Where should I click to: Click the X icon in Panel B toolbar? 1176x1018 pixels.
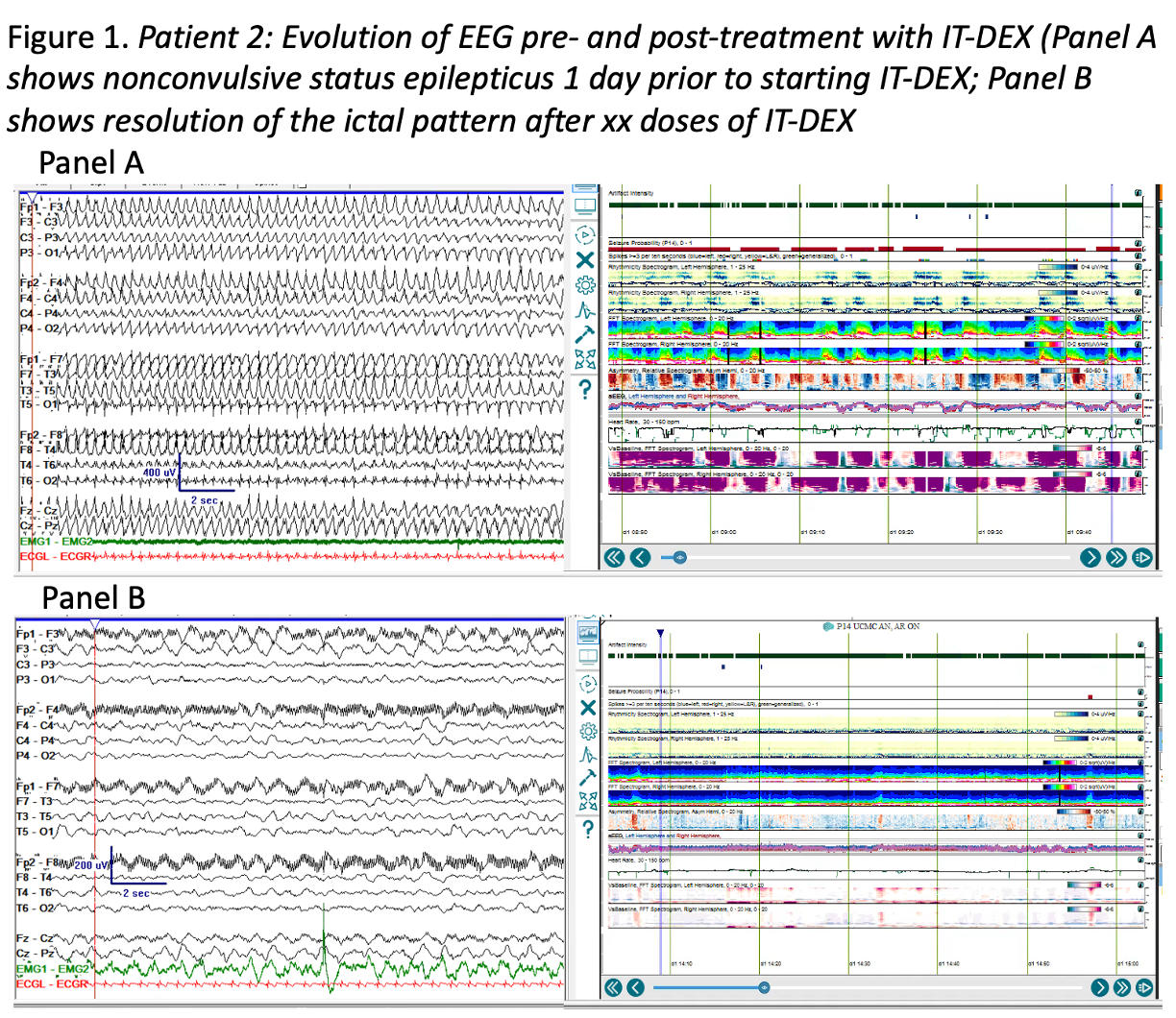(x=586, y=708)
